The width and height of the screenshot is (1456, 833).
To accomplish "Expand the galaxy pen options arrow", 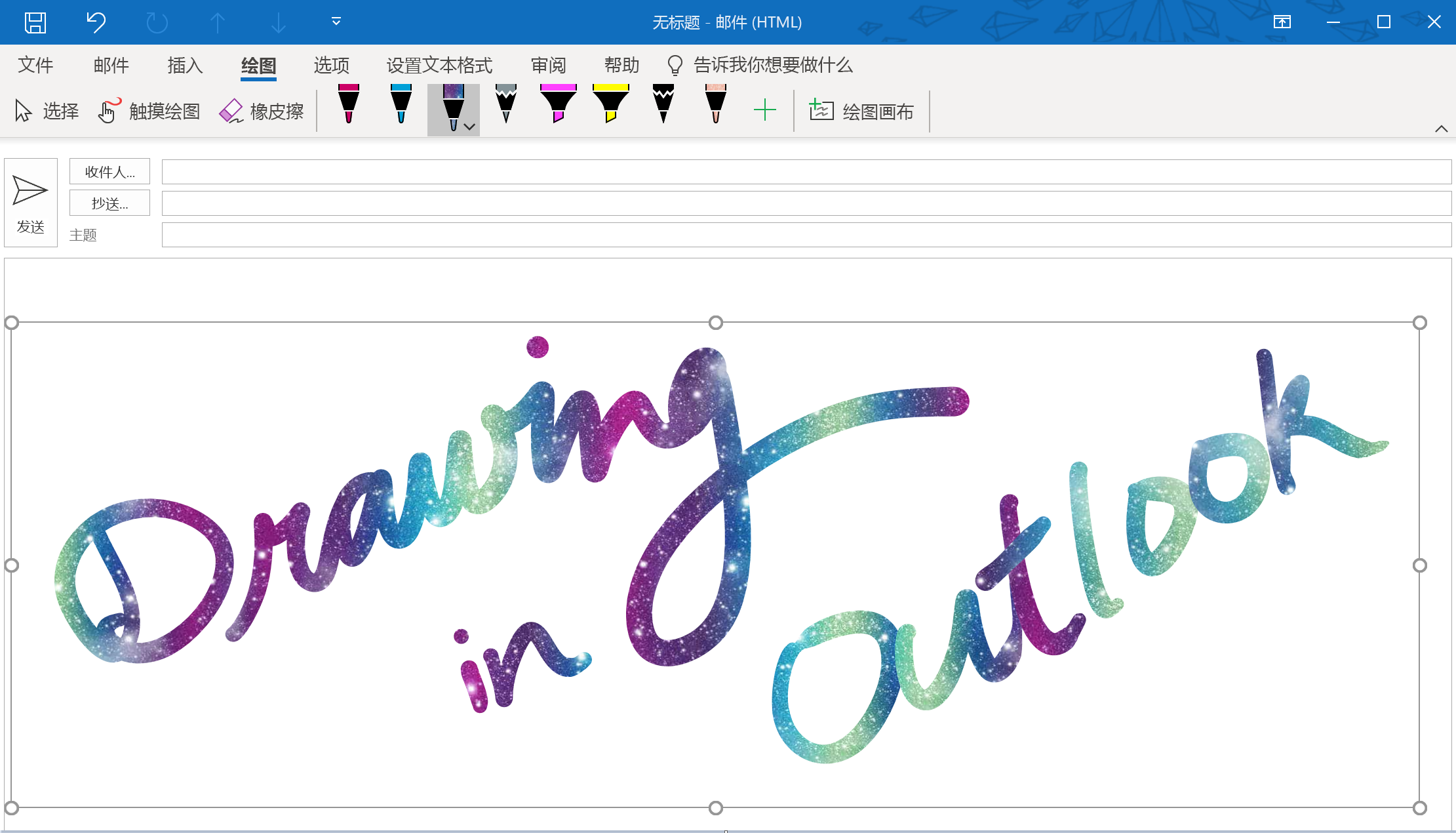I will (469, 127).
